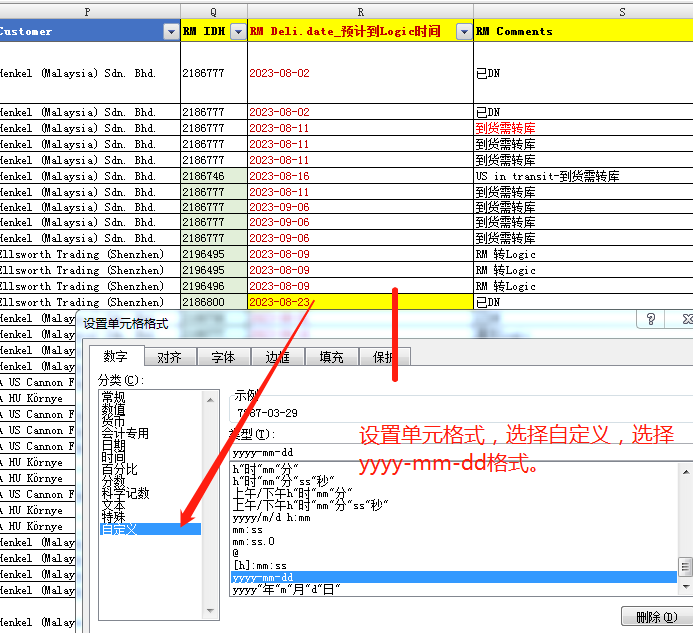The width and height of the screenshot is (693, 633).
Task: Select 会计专用 category
Action: (x=125, y=433)
